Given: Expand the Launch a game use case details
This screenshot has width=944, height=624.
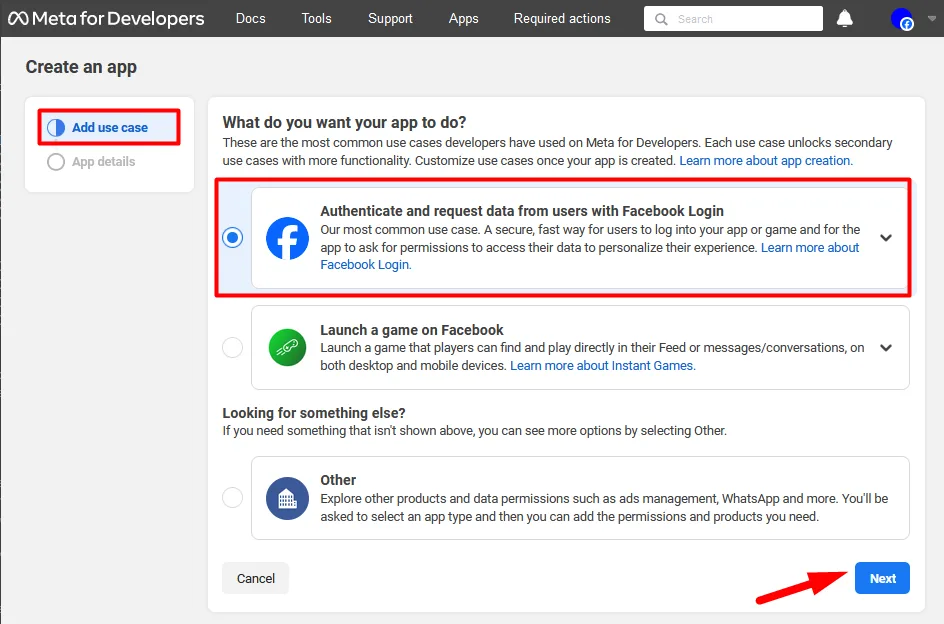Looking at the screenshot, I should pos(885,347).
